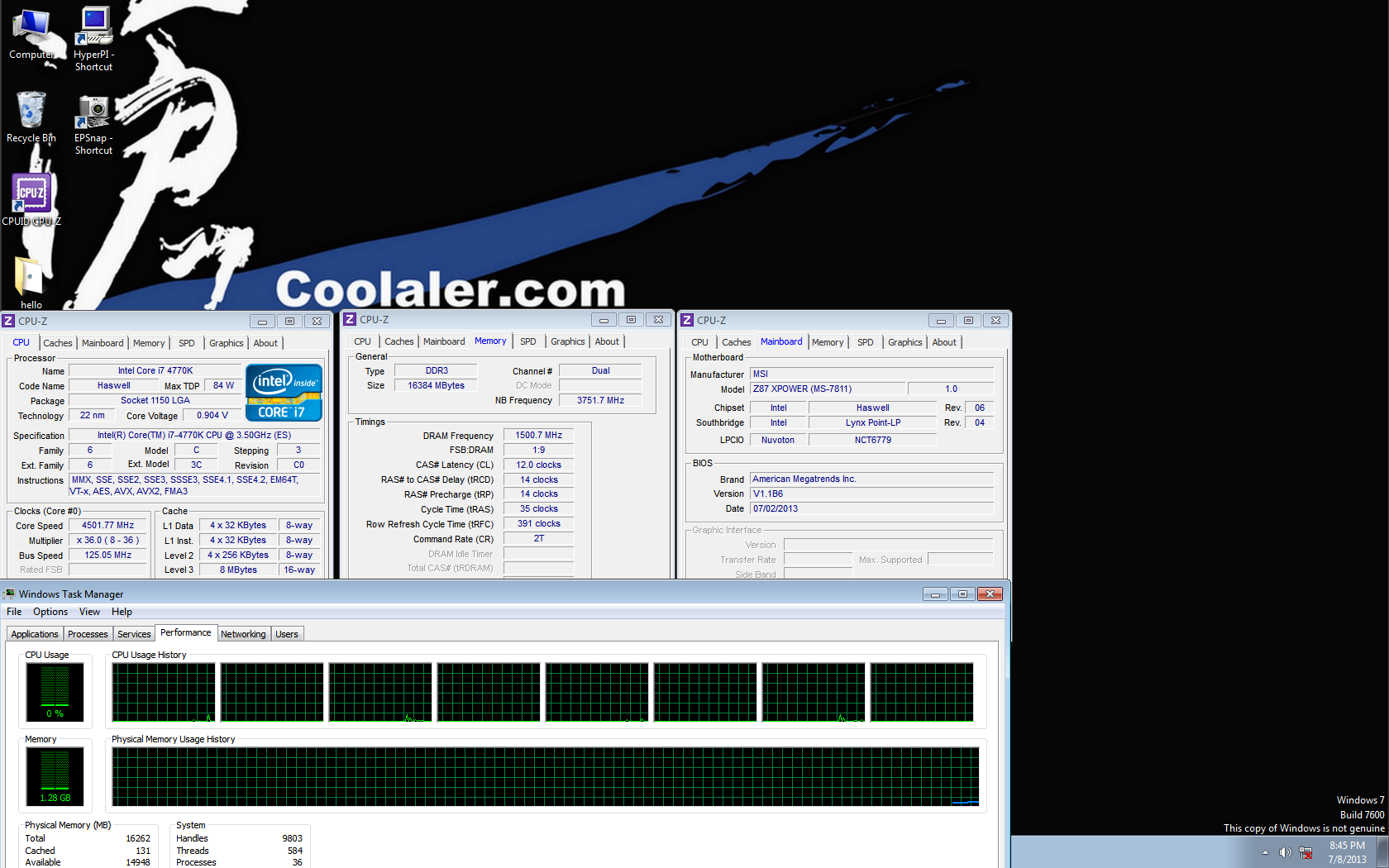Screen dimensions: 1389x868
Task: Click the Physical Memory Usage History graph
Action: click(546, 776)
